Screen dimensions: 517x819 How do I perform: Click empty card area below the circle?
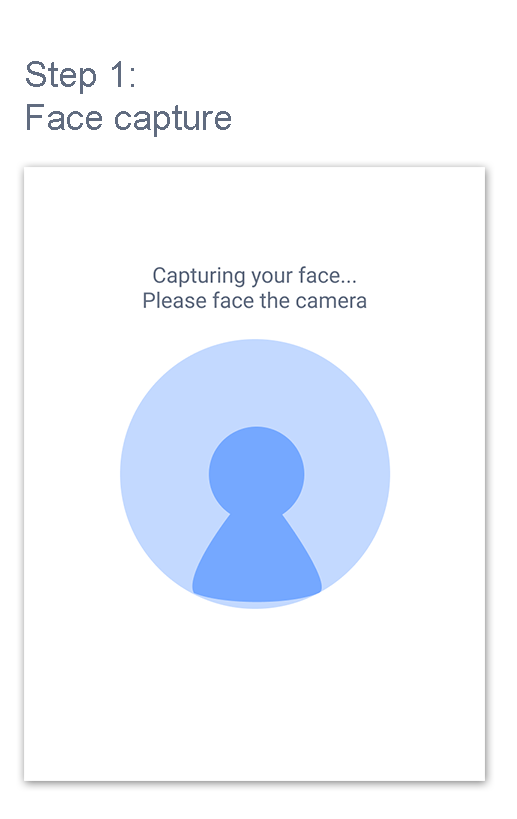point(255,695)
